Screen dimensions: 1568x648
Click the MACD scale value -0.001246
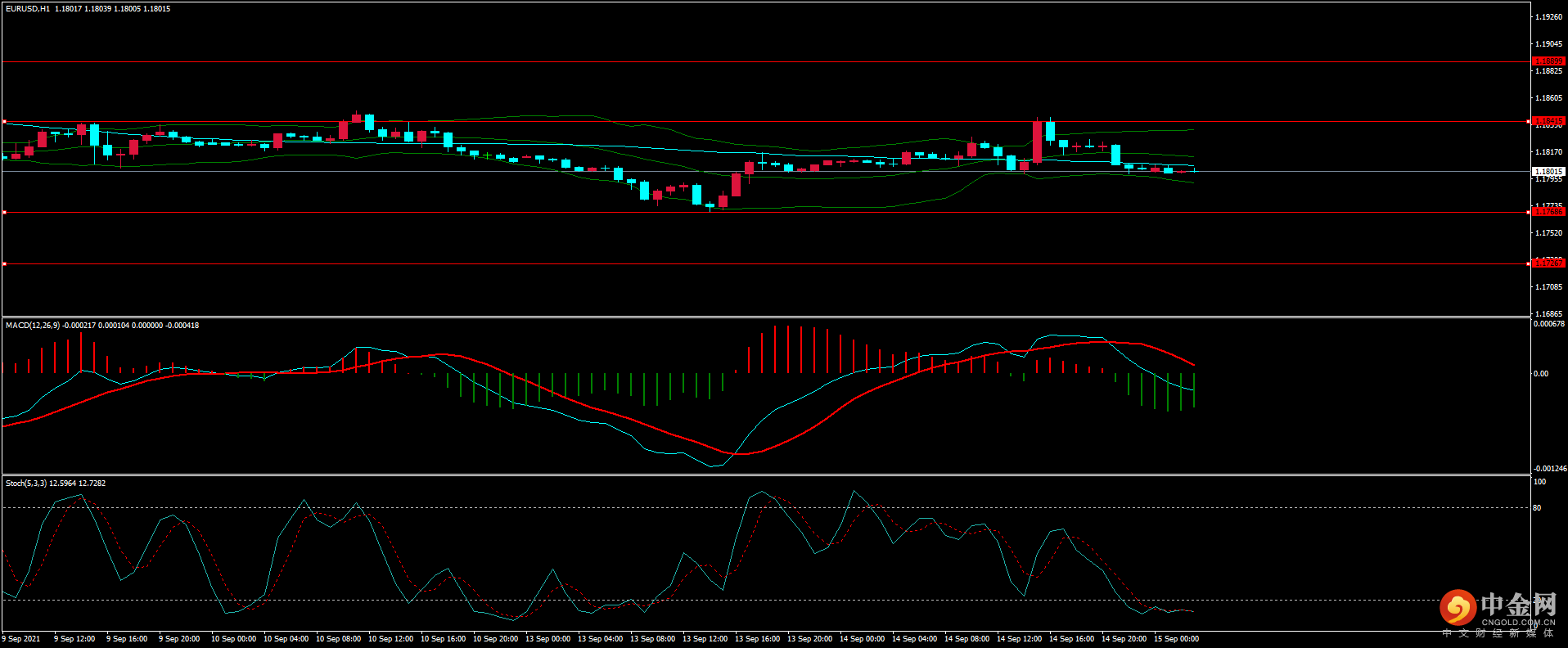(x=1549, y=469)
